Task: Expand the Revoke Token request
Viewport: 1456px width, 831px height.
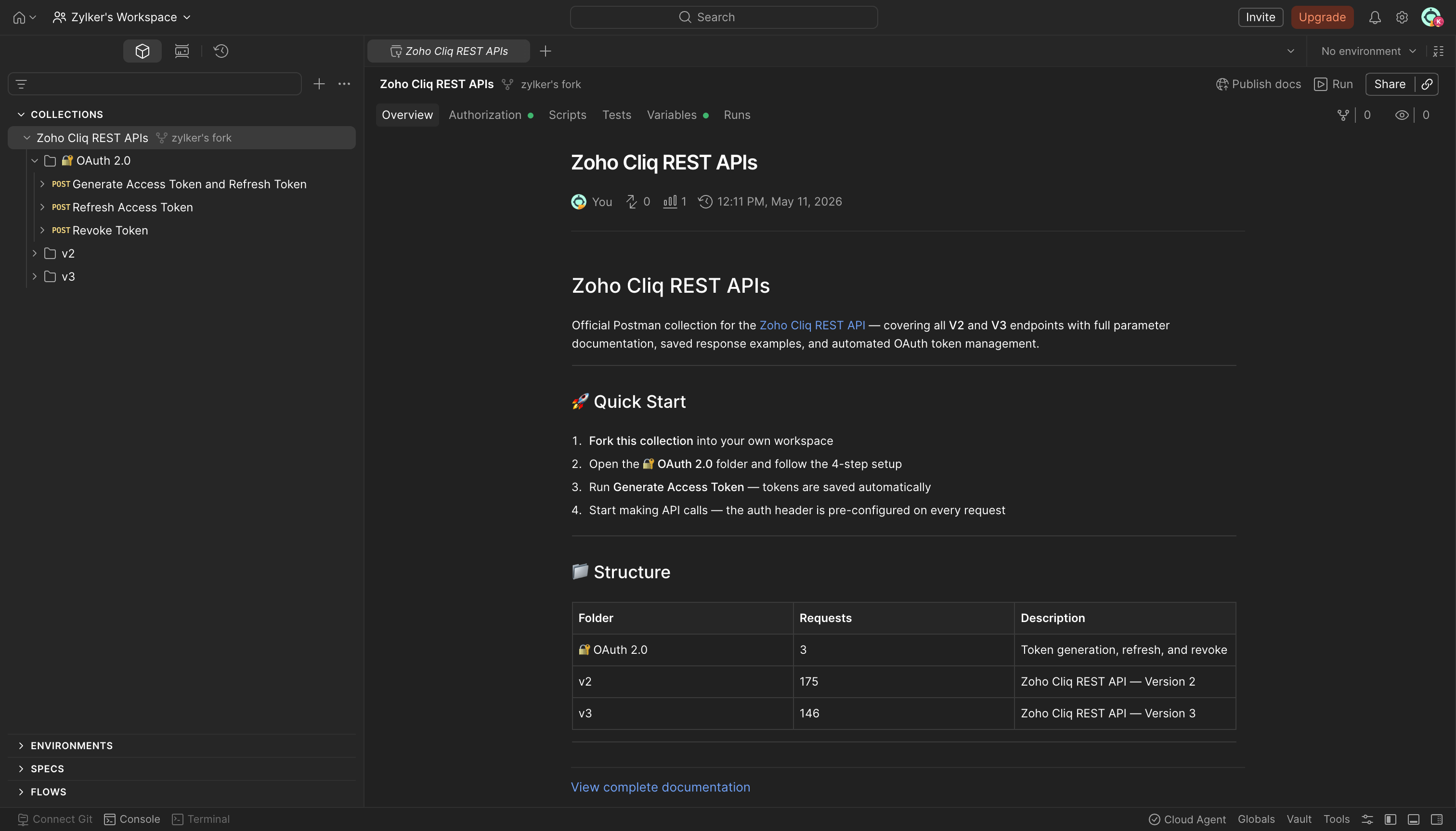Action: click(42, 231)
